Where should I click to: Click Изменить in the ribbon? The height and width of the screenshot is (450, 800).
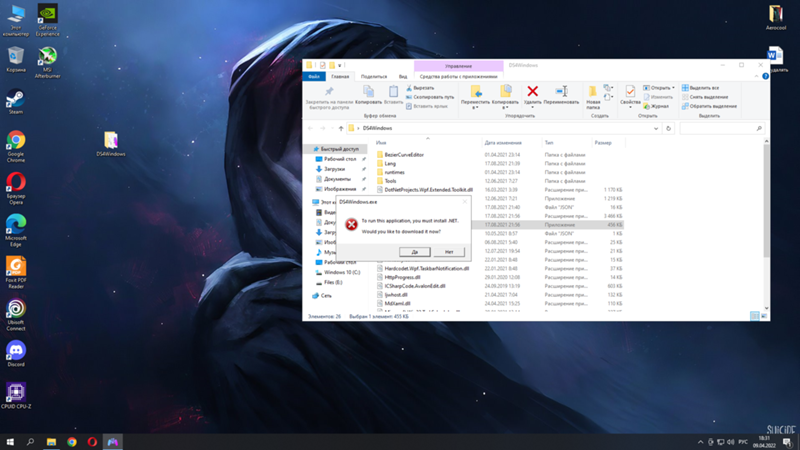click(x=658, y=97)
